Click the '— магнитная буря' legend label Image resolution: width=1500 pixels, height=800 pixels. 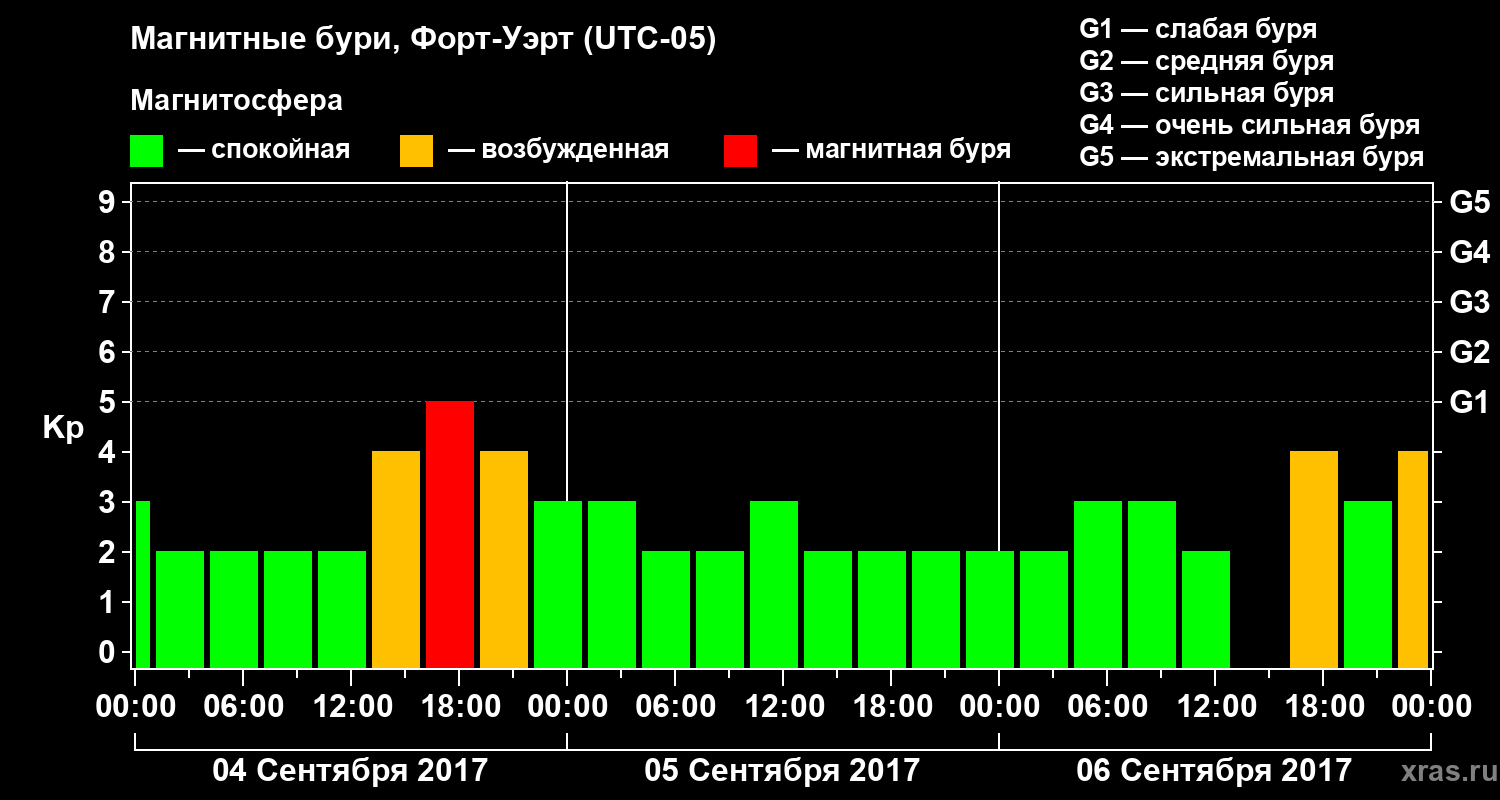(891, 150)
